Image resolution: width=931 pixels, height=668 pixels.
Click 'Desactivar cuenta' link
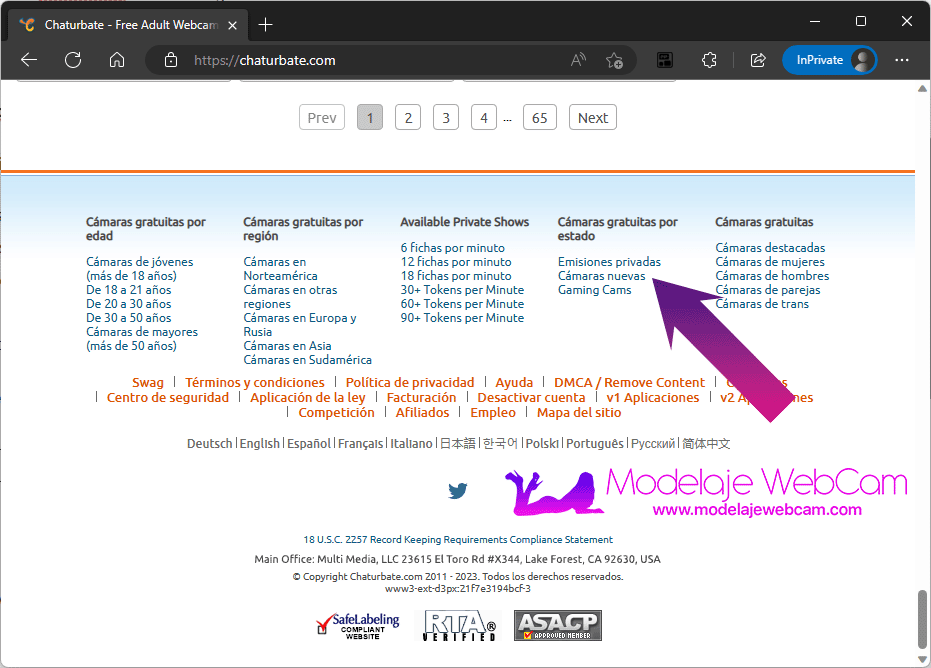pos(531,398)
